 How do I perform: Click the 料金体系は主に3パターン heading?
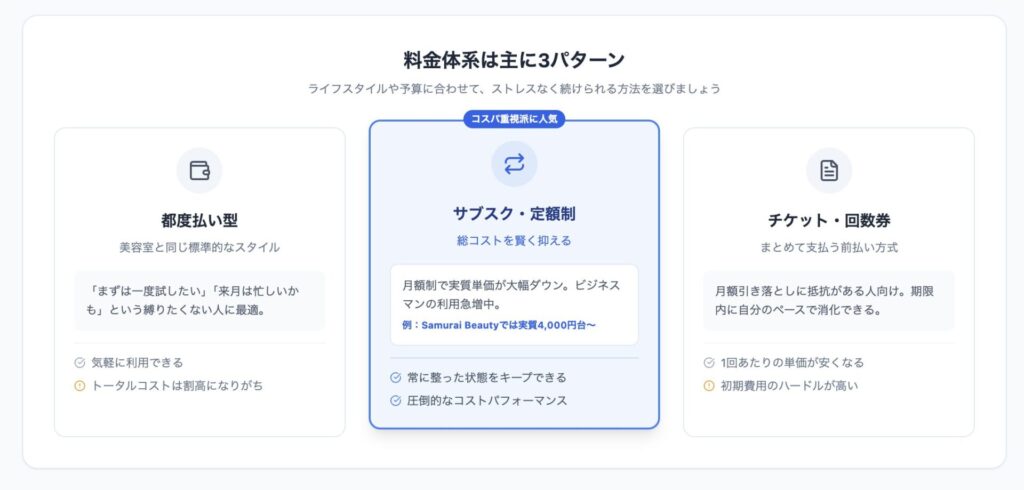coord(514,59)
